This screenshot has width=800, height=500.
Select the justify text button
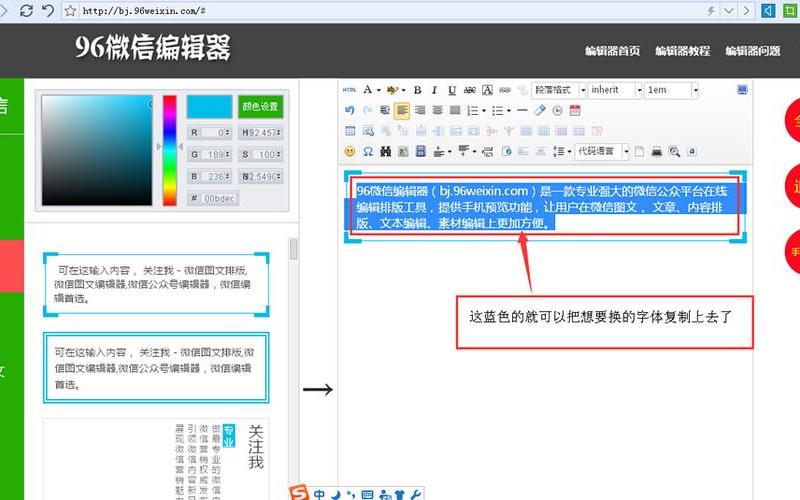pyautogui.click(x=455, y=110)
